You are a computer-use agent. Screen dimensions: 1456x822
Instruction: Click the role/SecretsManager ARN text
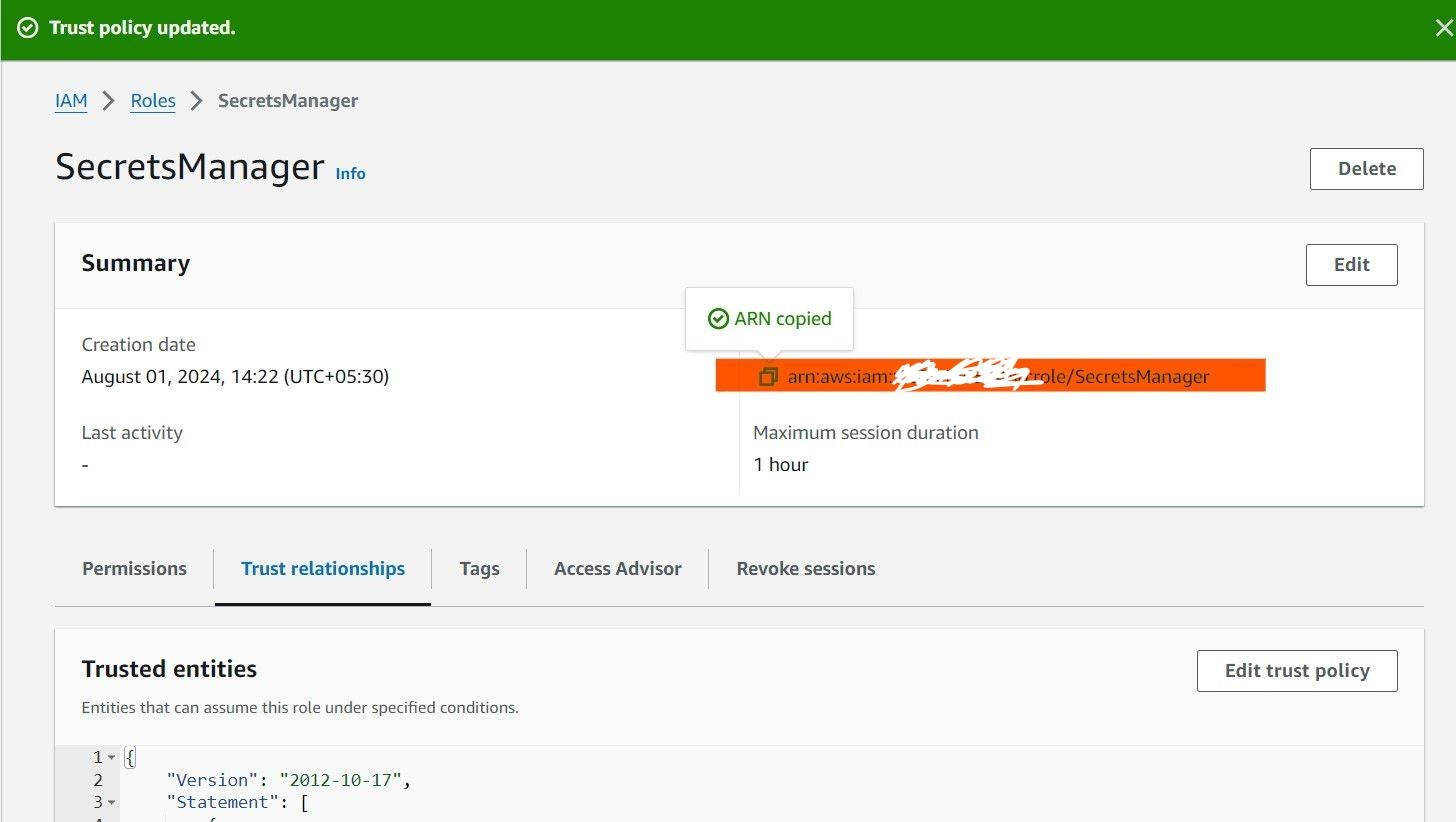coord(1121,377)
